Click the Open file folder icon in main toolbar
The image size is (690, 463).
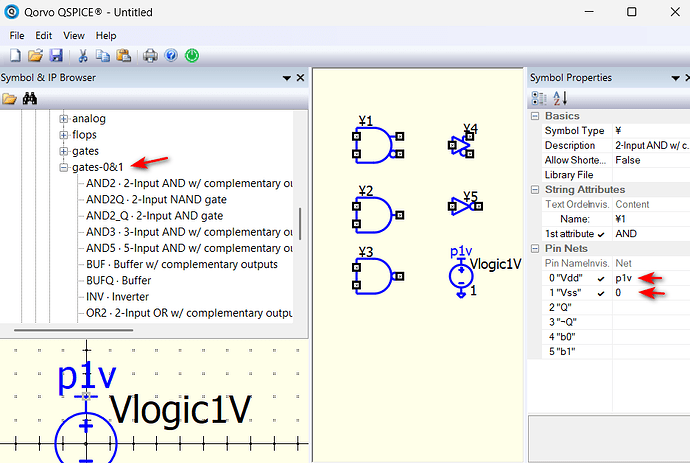(35, 54)
